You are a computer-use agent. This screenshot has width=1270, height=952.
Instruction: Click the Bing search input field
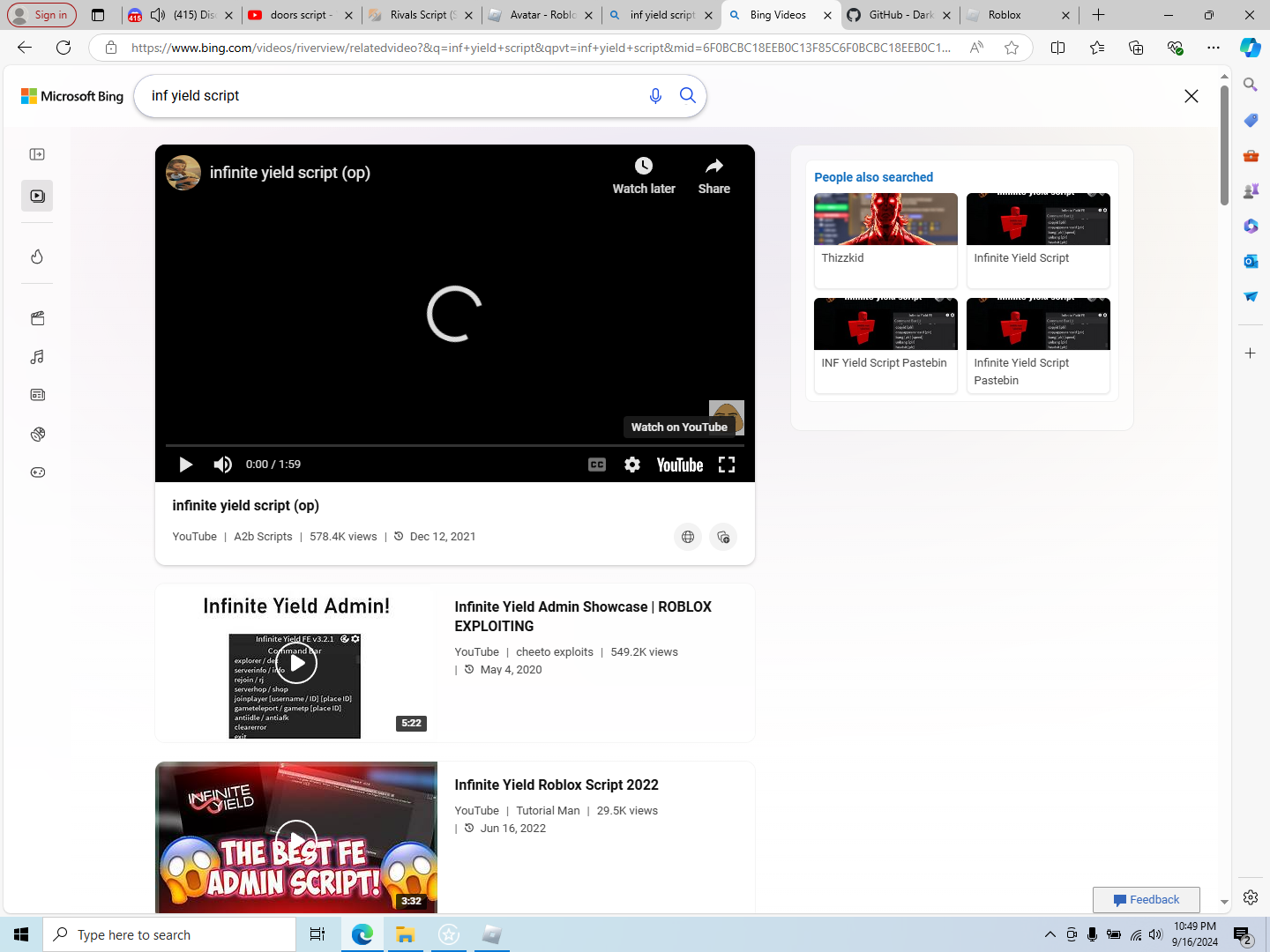pyautogui.click(x=392, y=96)
